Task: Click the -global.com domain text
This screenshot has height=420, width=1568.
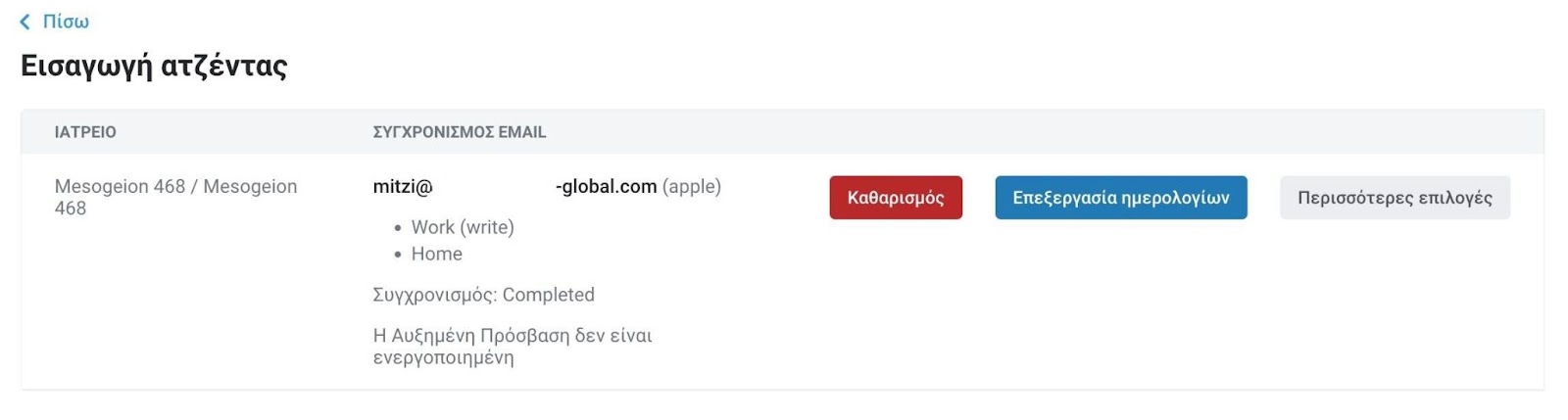Action: 606,186
